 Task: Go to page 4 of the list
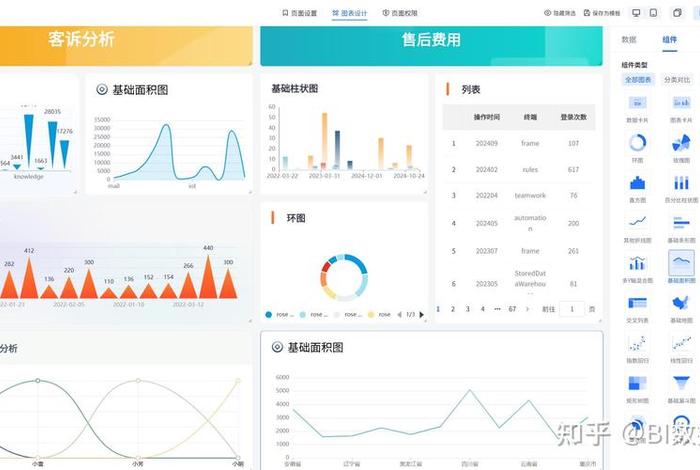483,309
